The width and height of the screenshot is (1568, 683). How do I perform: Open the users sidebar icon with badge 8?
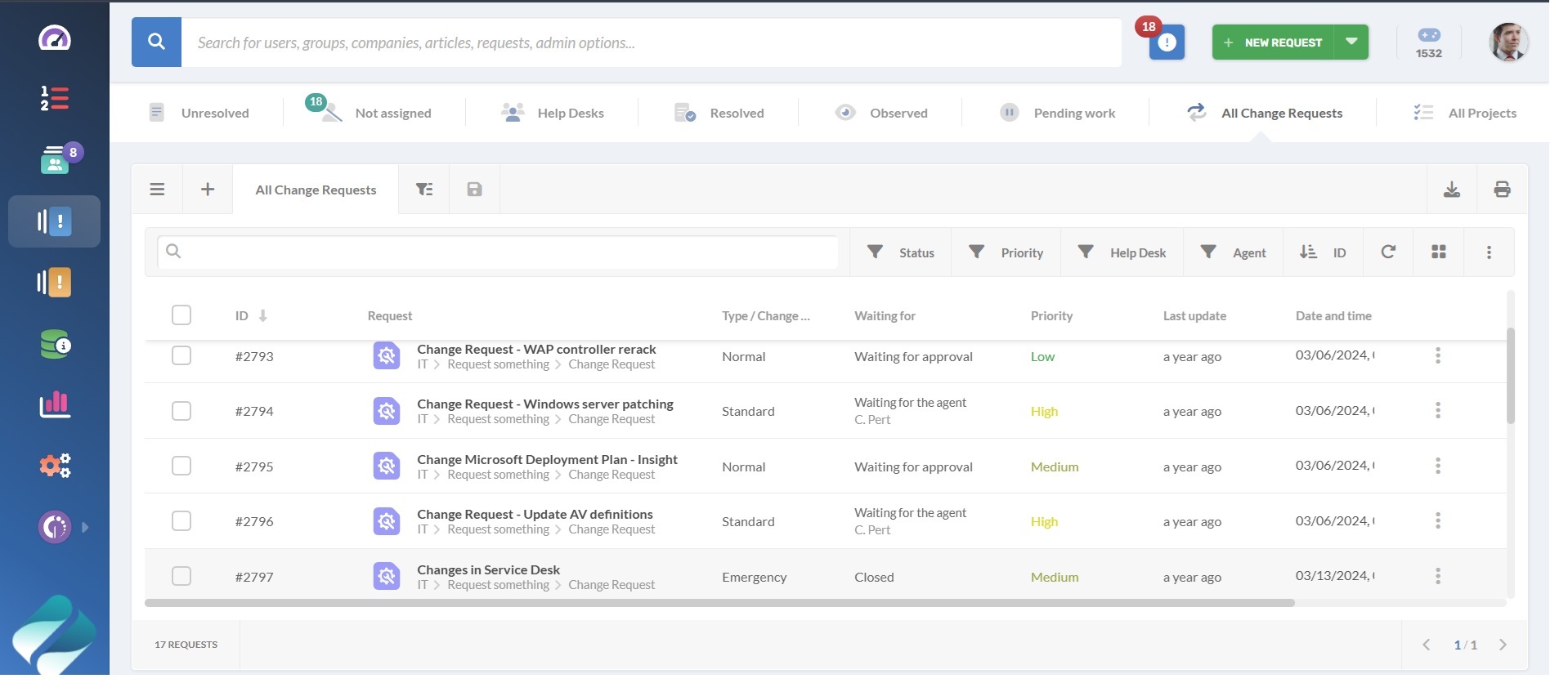click(x=55, y=160)
